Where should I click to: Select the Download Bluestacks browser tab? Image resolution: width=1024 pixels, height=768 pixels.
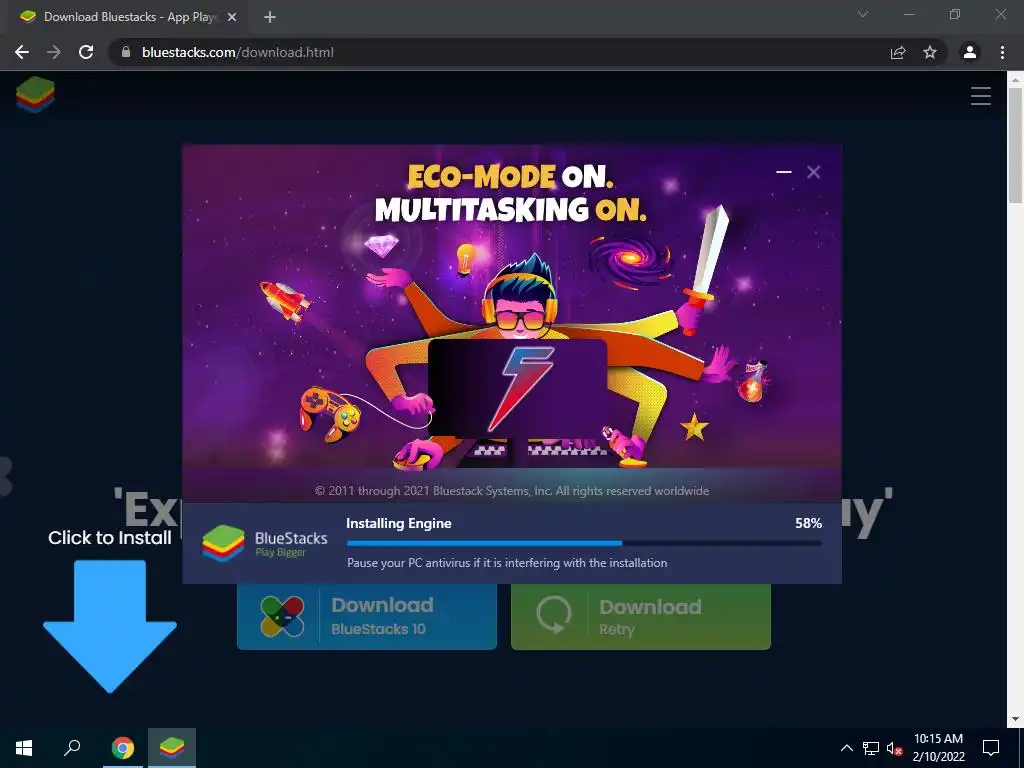[128, 17]
